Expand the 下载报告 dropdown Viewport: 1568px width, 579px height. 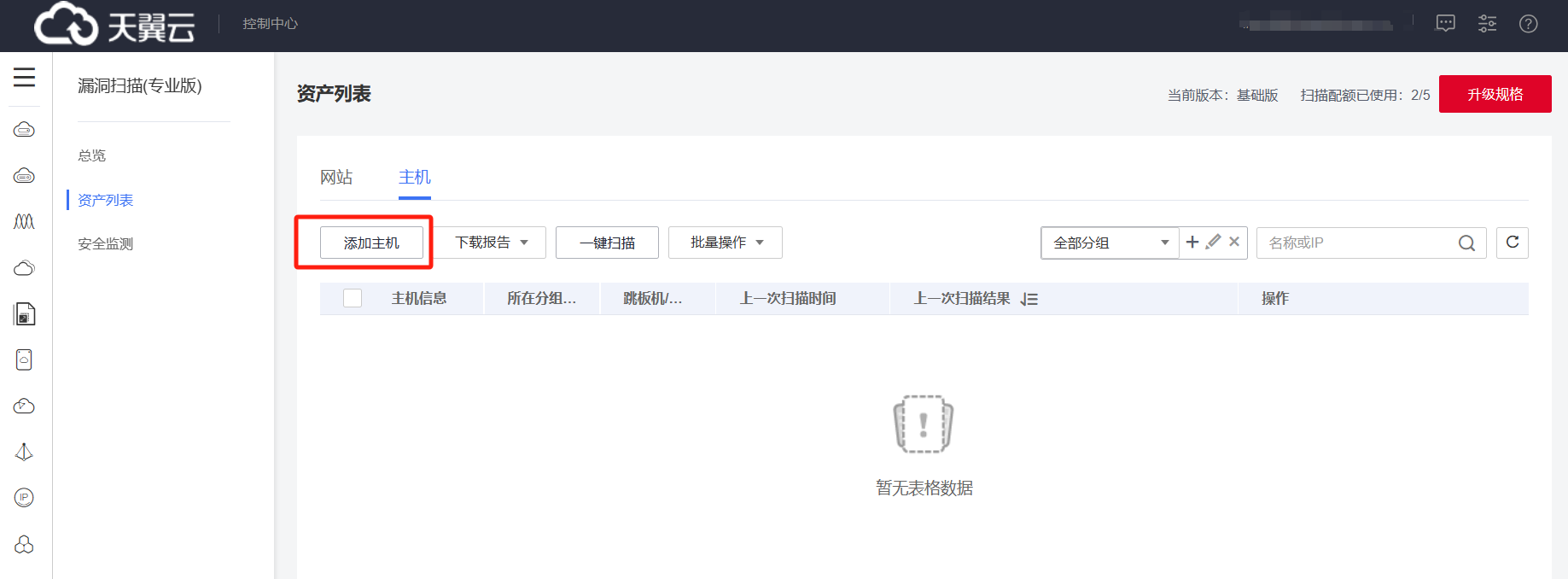point(492,243)
